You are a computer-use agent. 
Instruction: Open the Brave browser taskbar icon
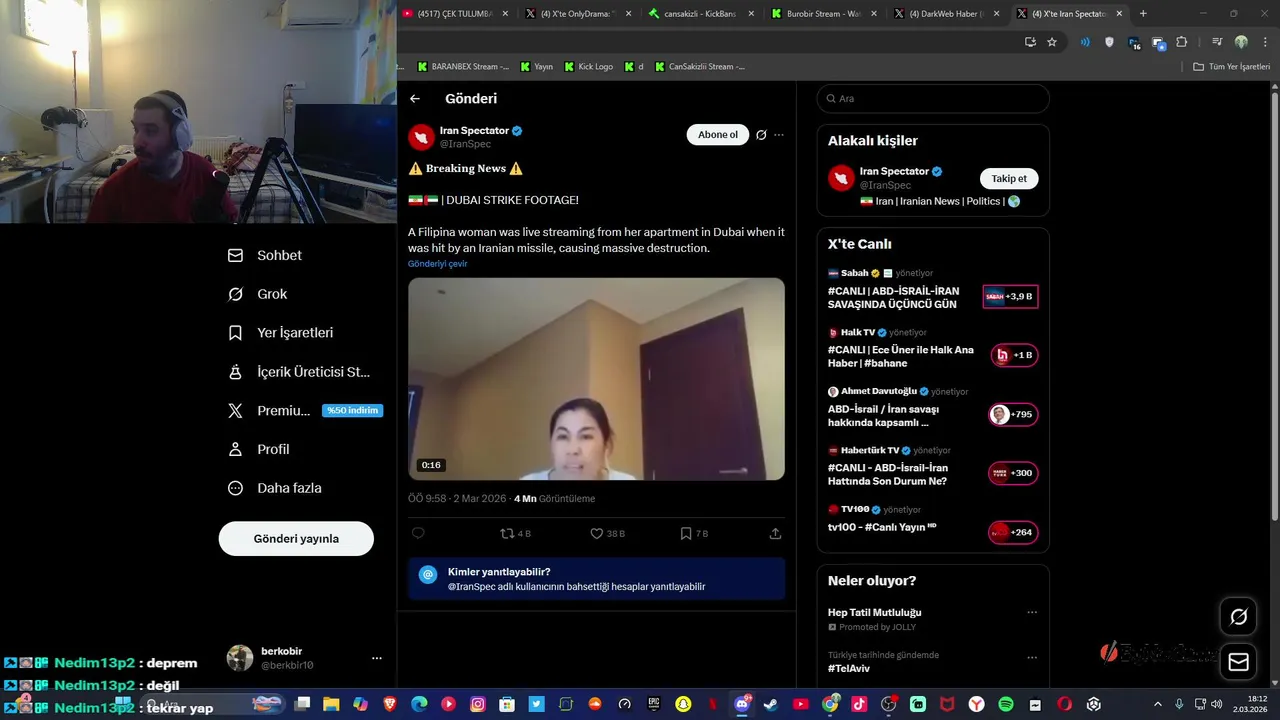coord(390,704)
